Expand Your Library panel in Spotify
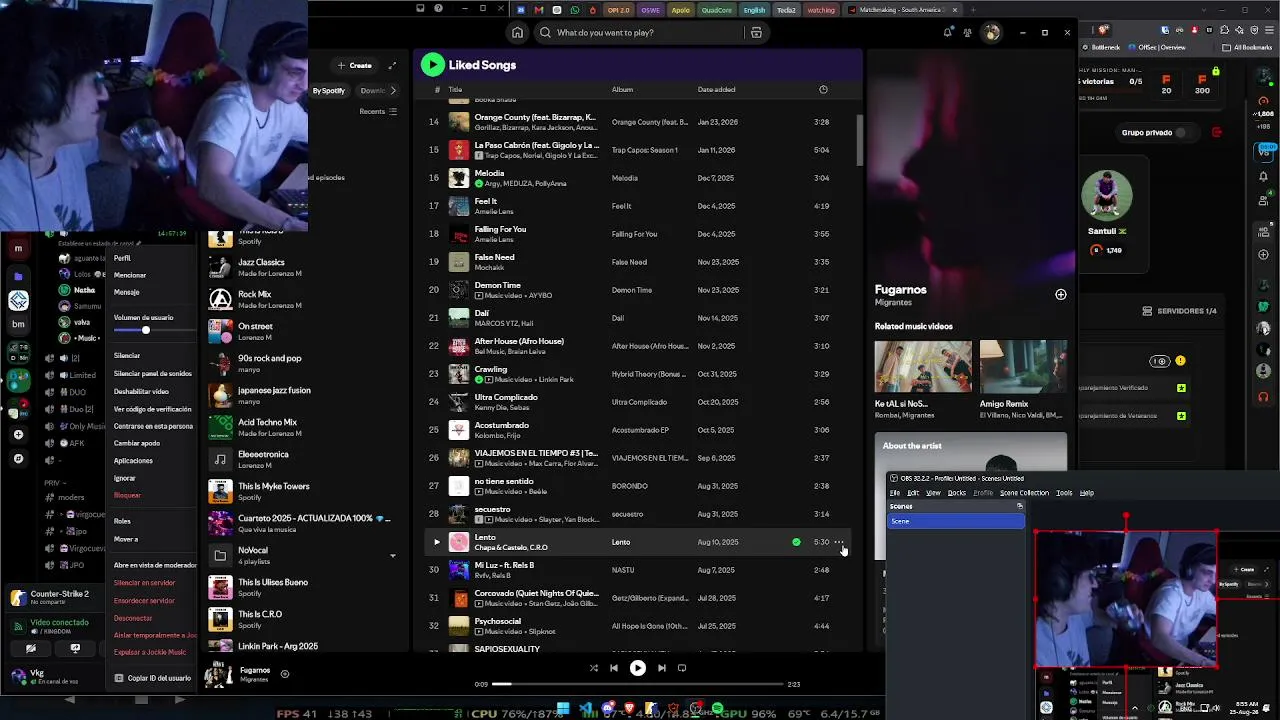The height and width of the screenshot is (720, 1280). pyautogui.click(x=392, y=65)
